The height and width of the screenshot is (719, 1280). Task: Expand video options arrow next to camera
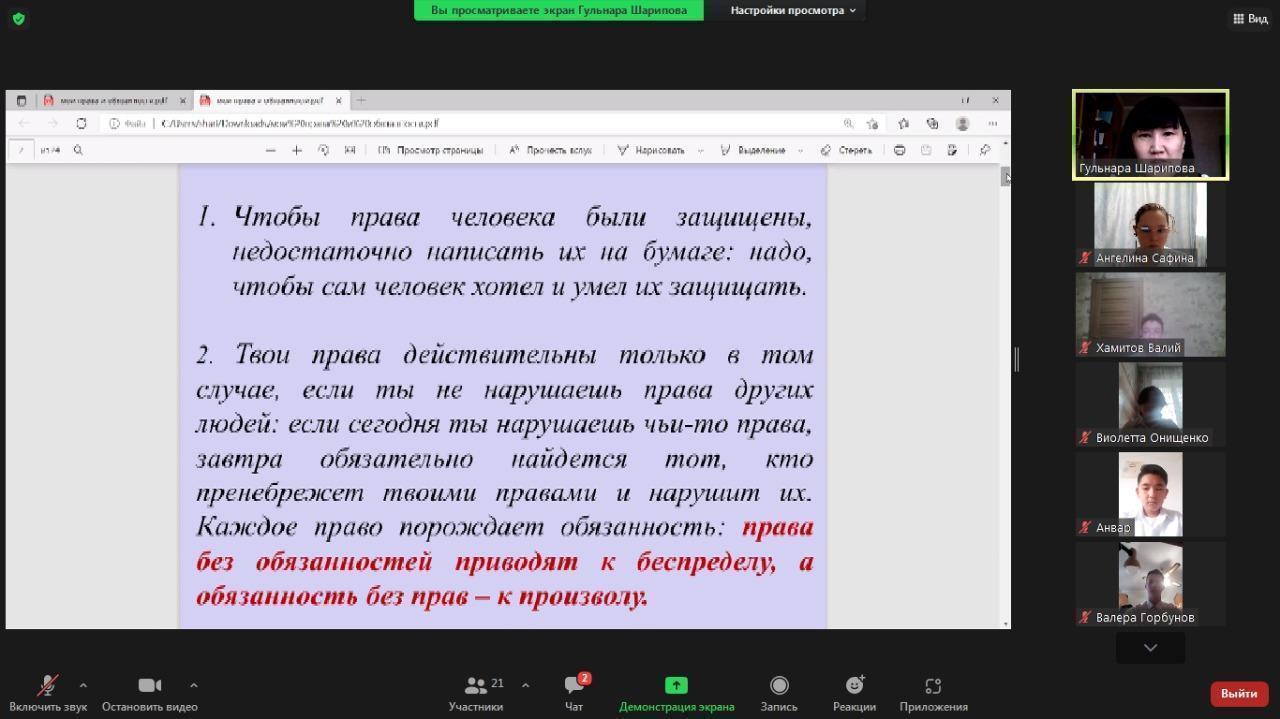193,685
